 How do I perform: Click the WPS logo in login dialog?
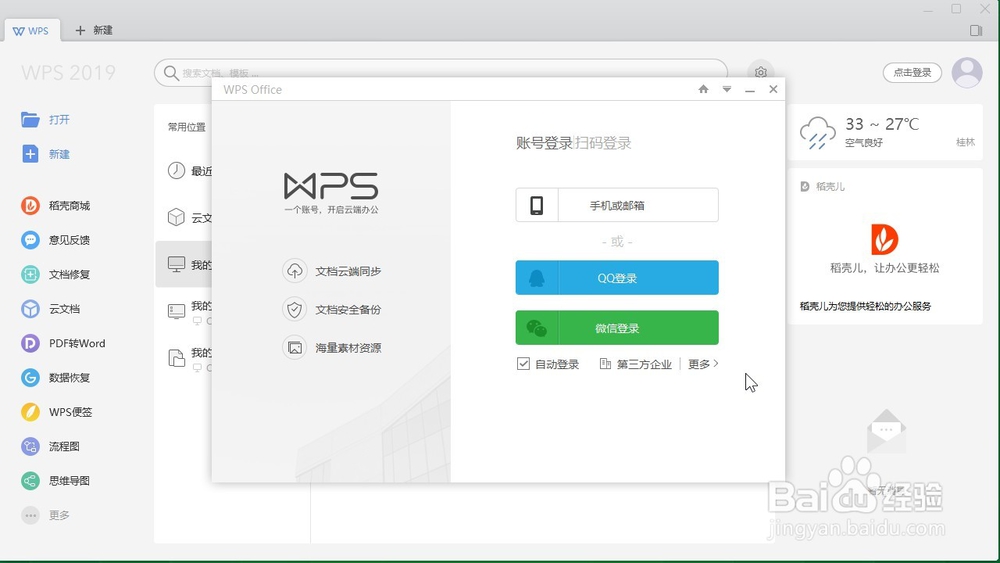tap(331, 186)
